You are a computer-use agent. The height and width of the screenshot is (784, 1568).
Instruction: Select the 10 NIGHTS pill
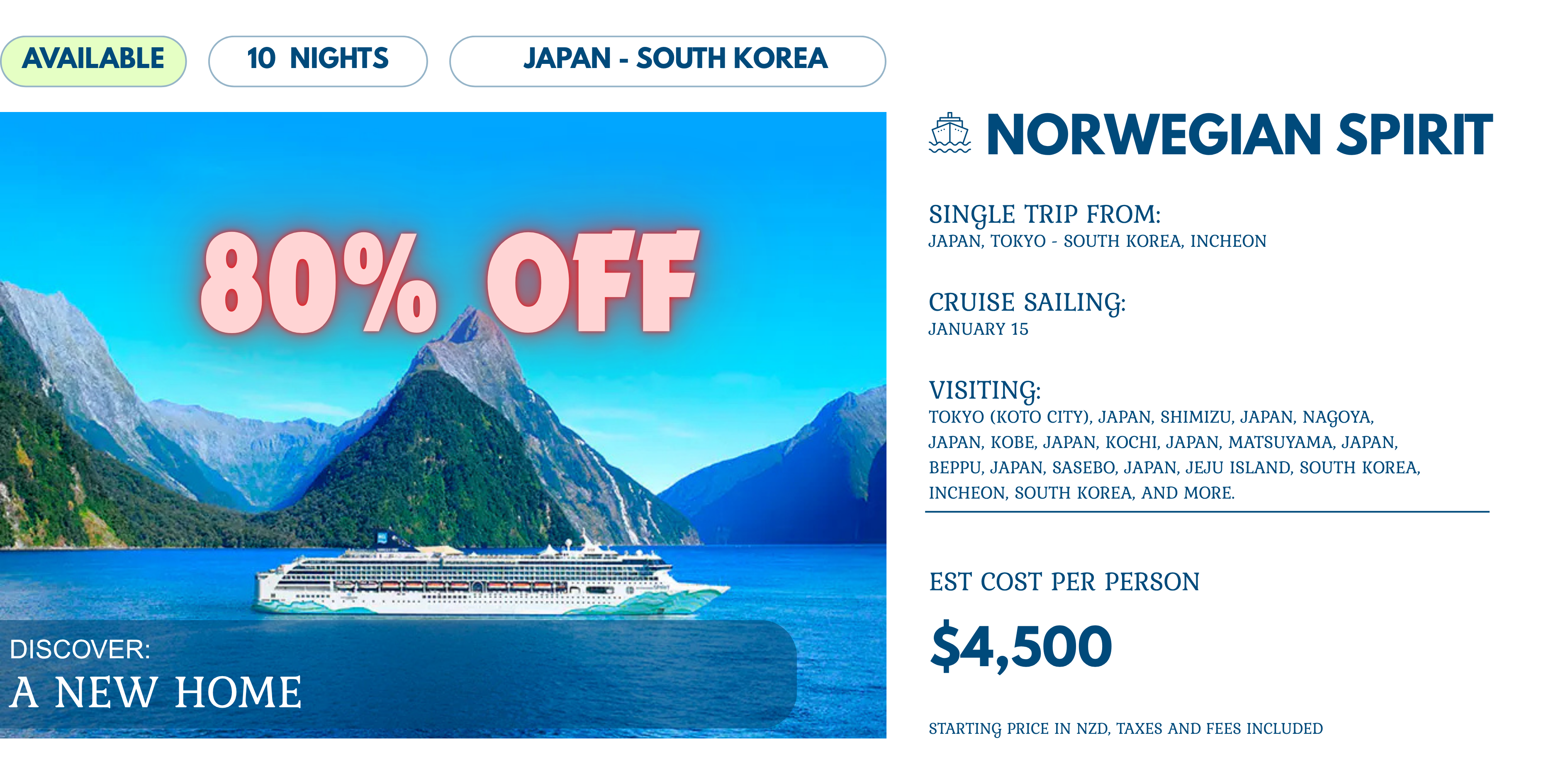point(317,60)
